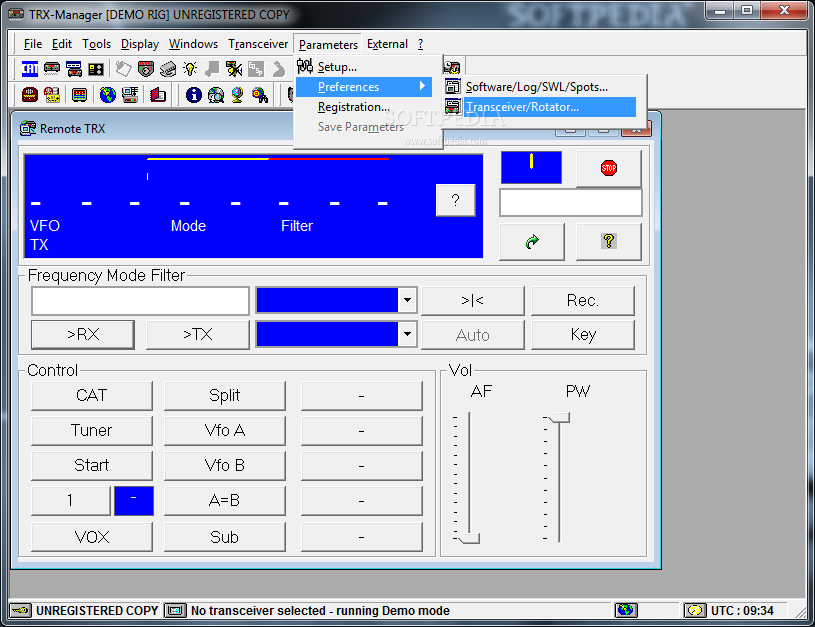
Task: Open the Display menu
Action: click(140, 44)
